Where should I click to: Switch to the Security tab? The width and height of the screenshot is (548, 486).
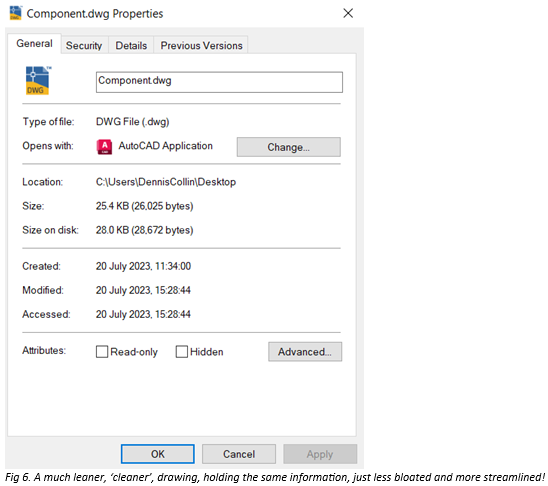[x=84, y=45]
